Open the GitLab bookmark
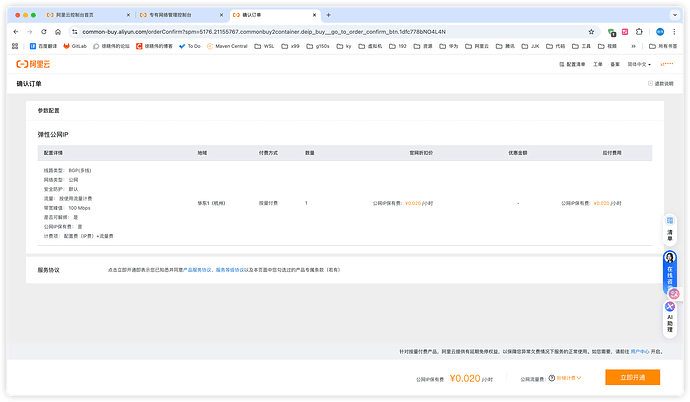 click(76, 46)
